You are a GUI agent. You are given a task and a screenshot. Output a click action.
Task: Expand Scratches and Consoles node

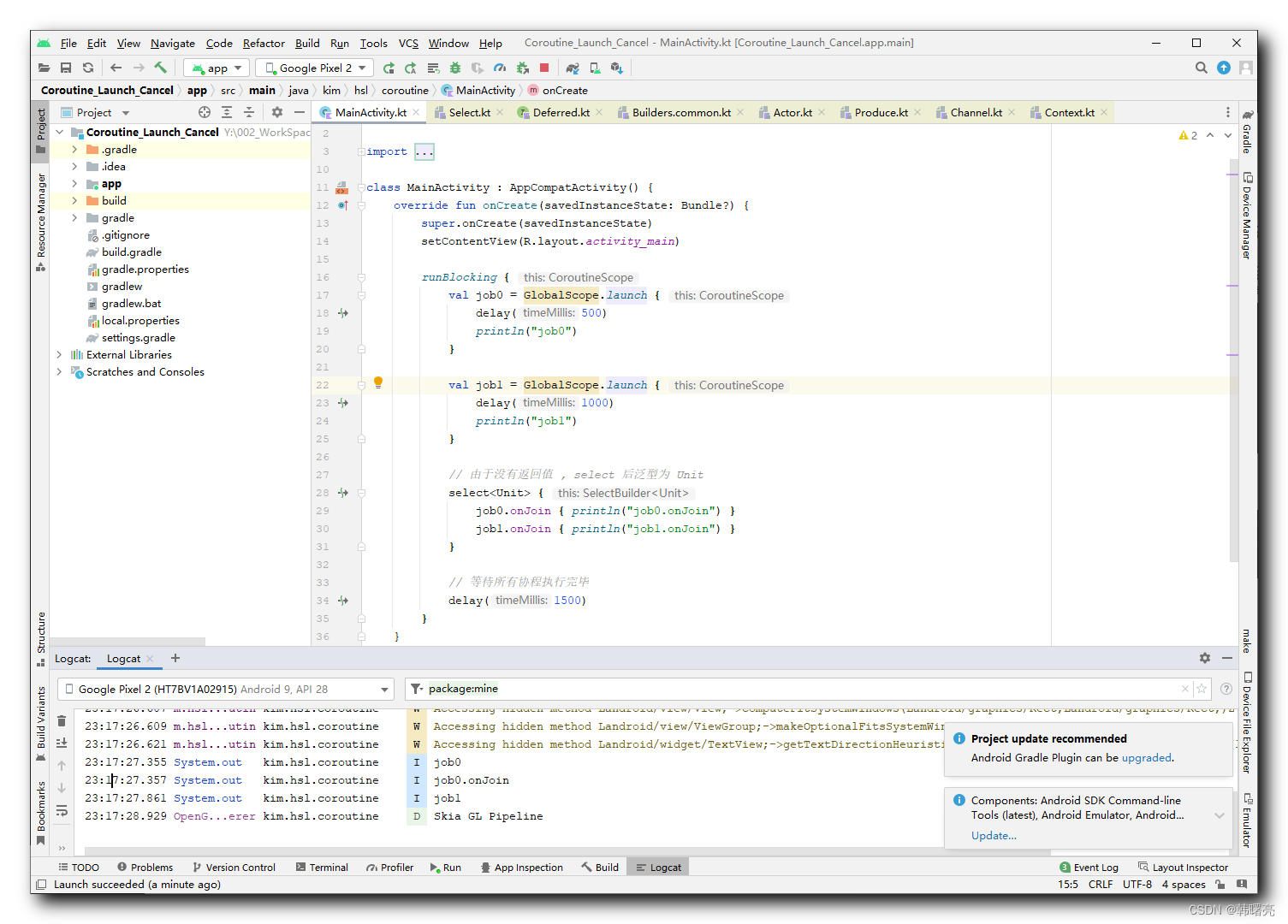tap(59, 371)
